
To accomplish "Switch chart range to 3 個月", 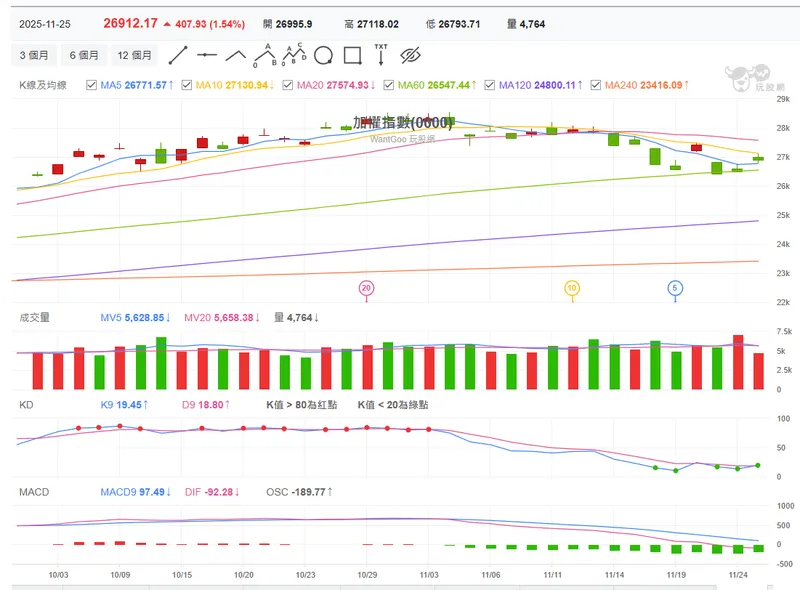I will (34, 55).
